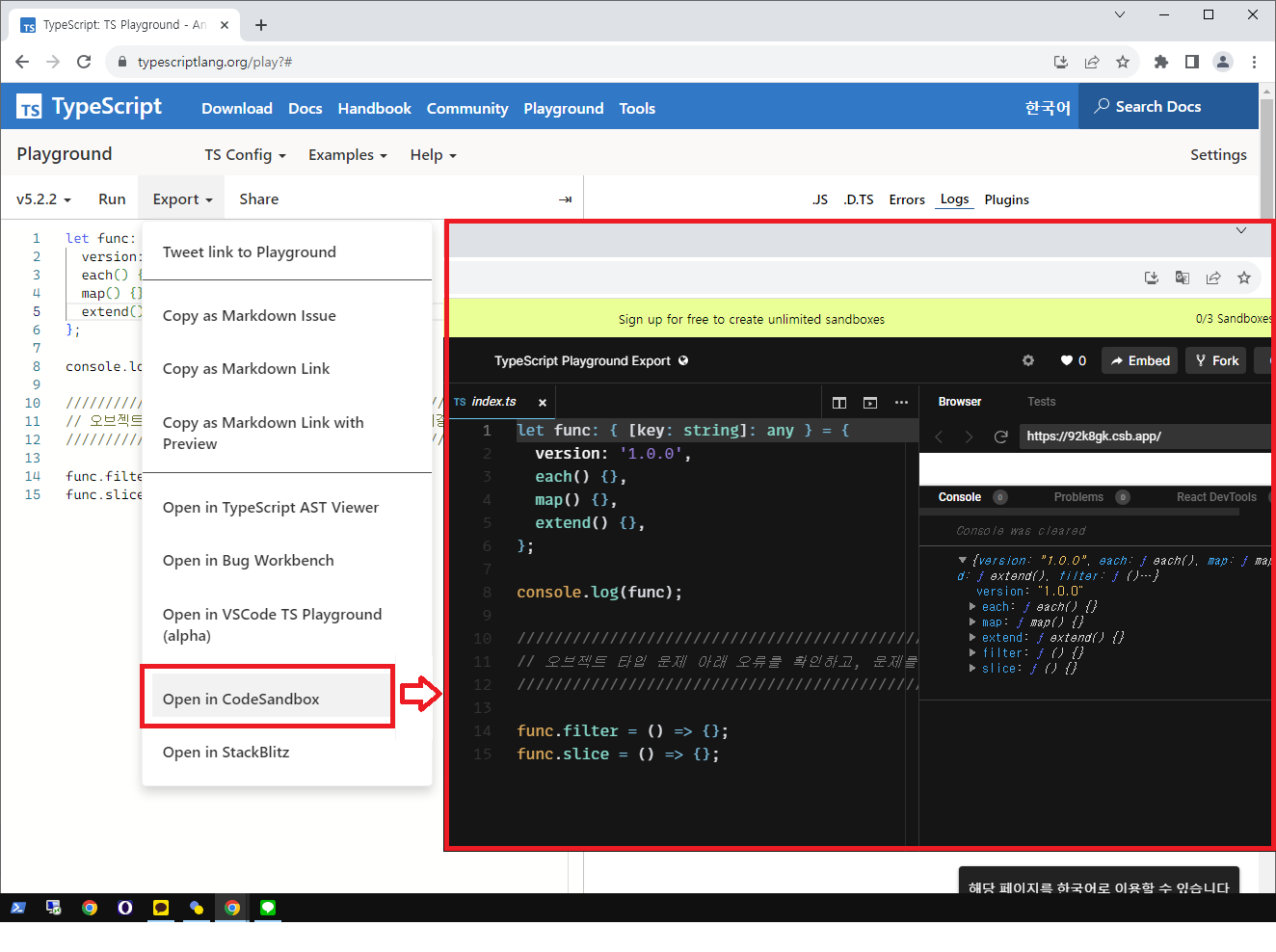The image size is (1276, 952).
Task: Open Playground Settings
Action: [1218, 155]
